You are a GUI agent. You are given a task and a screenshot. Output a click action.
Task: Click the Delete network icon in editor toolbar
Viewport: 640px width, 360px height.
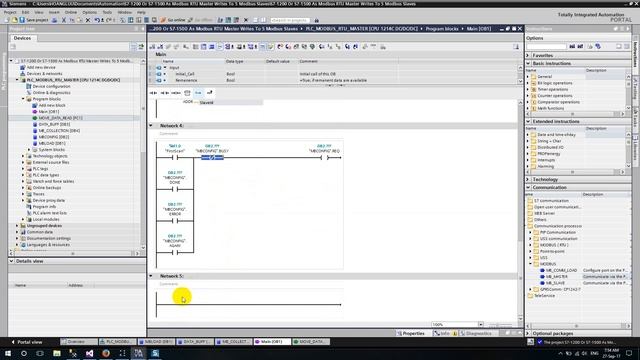pyautogui.click(x=160, y=47)
